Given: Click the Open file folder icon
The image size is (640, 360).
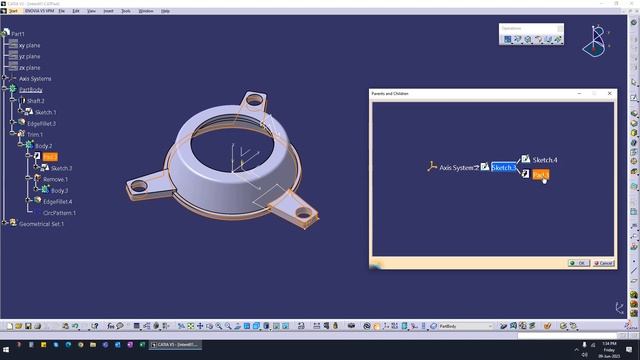Looking at the screenshot, I should click(19, 326).
